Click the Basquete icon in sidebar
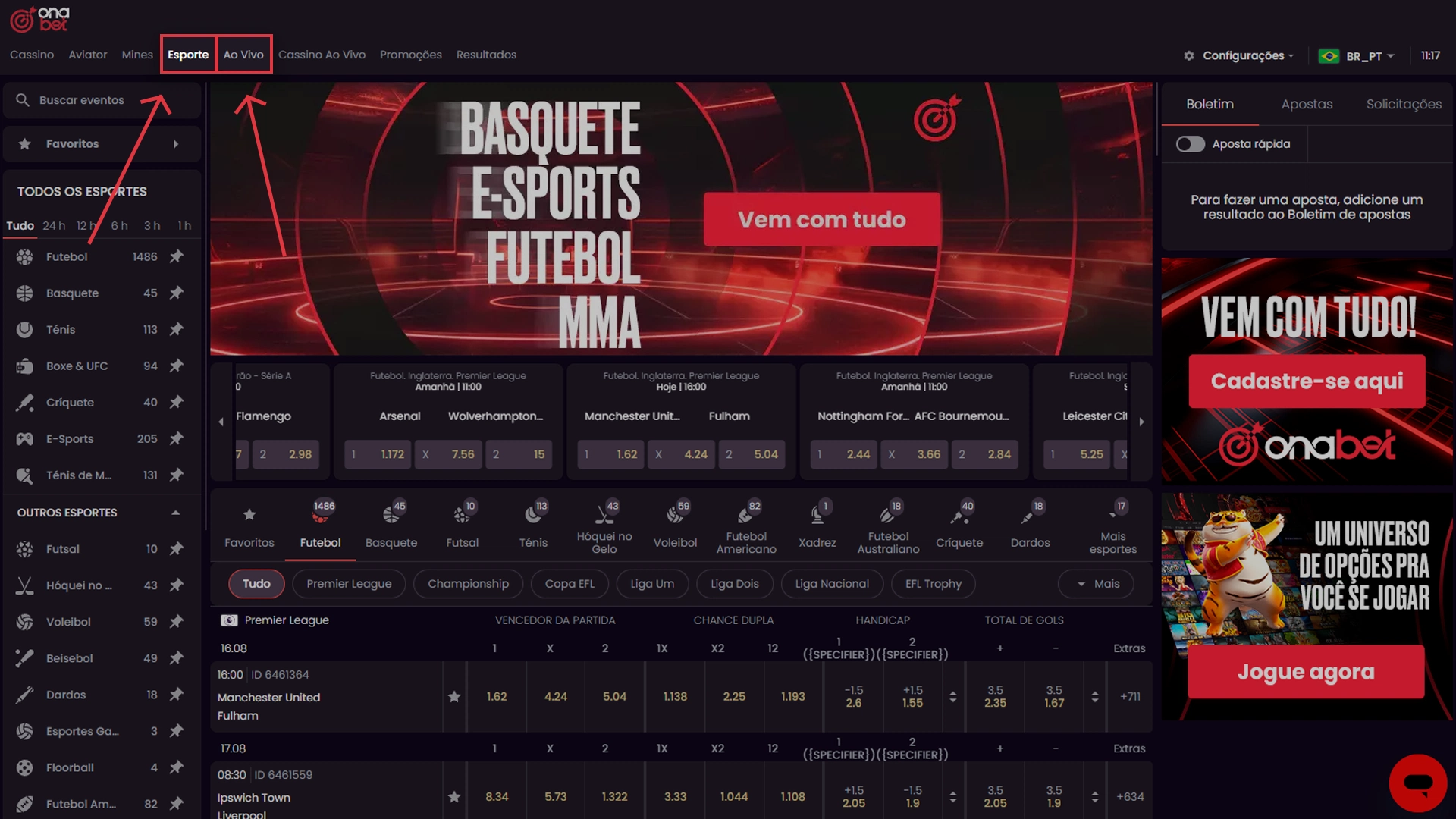Image resolution: width=1456 pixels, height=819 pixels. (x=25, y=293)
